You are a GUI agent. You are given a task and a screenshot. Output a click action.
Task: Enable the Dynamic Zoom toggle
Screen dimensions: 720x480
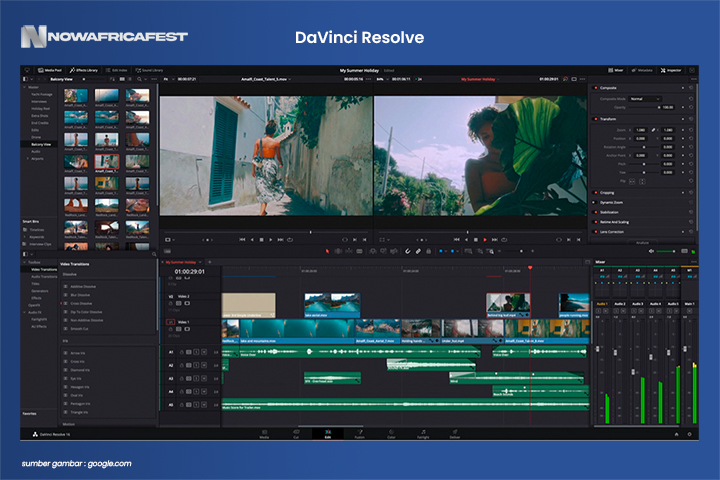tap(594, 203)
